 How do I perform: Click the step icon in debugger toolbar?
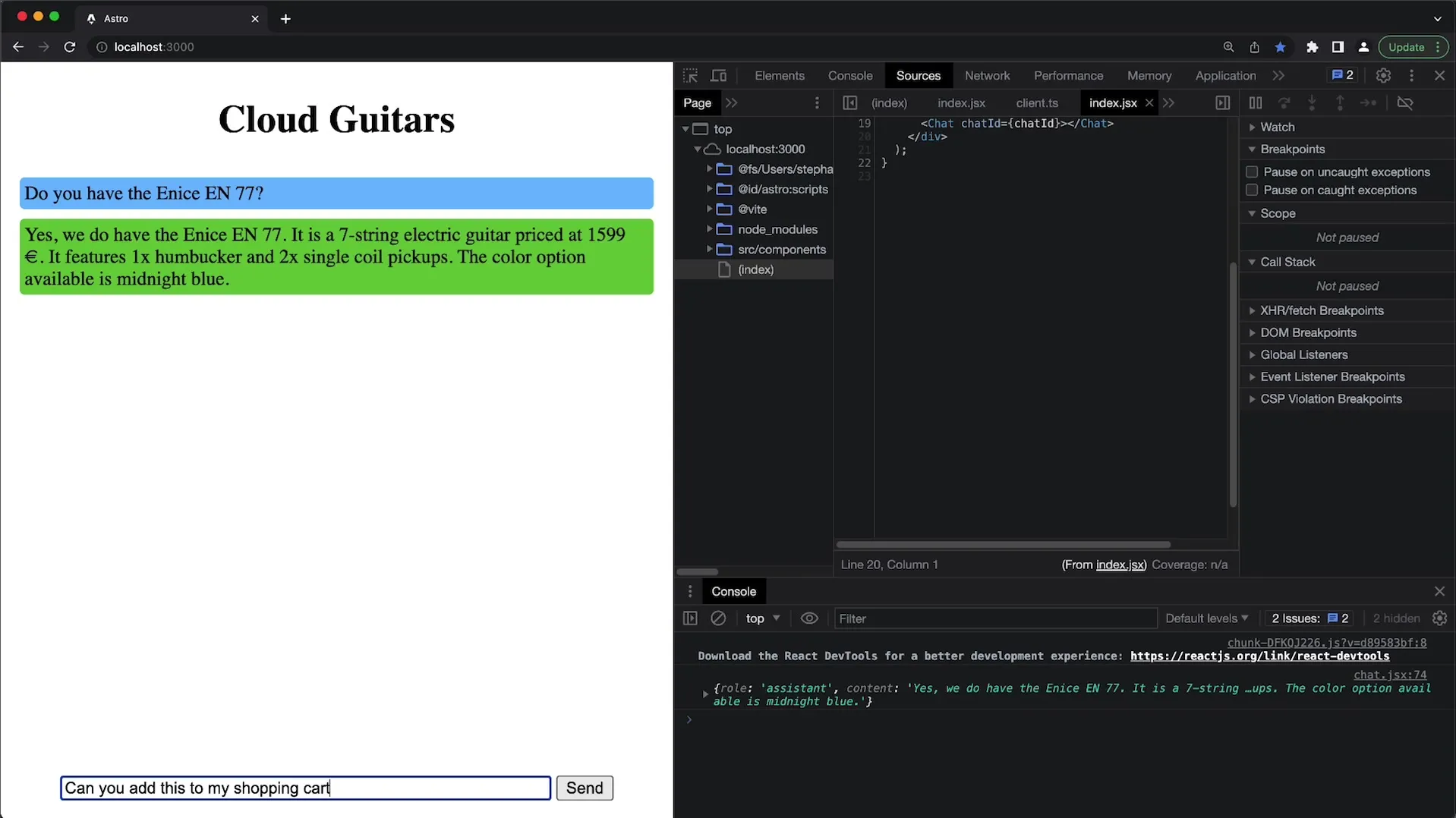pyautogui.click(x=1368, y=103)
